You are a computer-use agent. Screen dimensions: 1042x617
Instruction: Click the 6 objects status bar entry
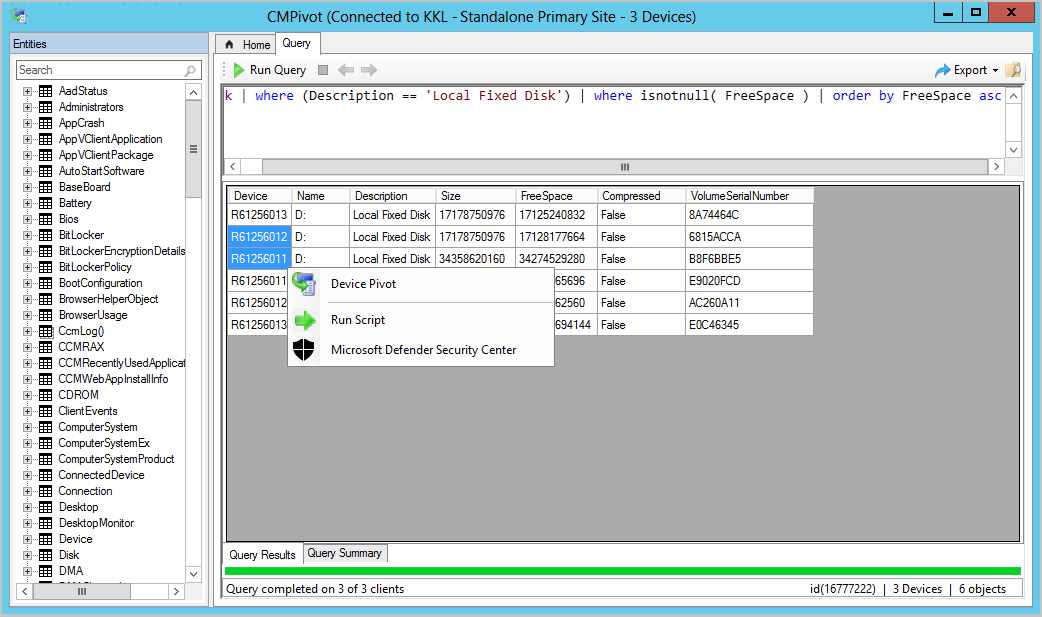(x=982, y=589)
